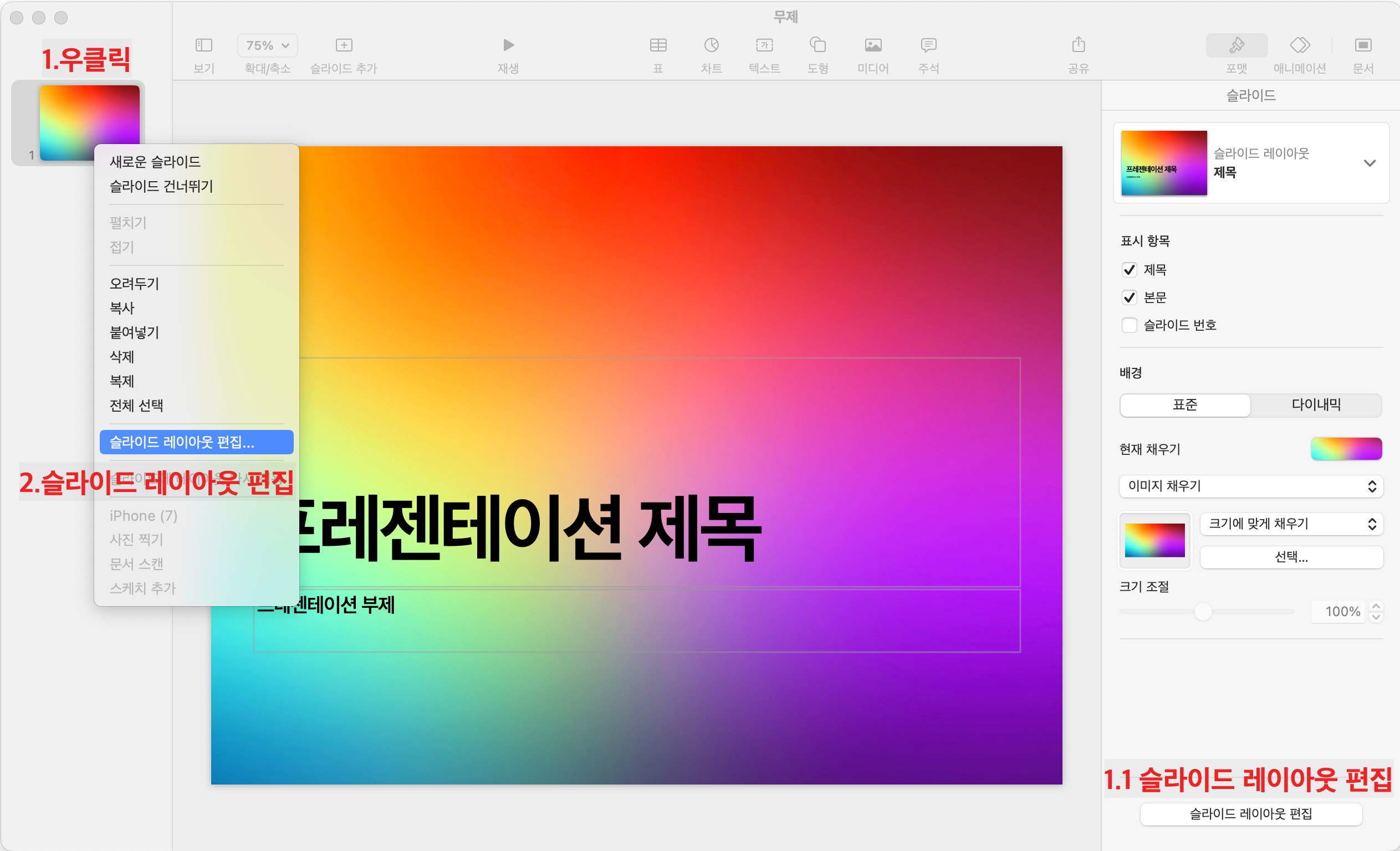
Task: Open the 이미지 채우기 dropdown
Action: [x=1250, y=486]
